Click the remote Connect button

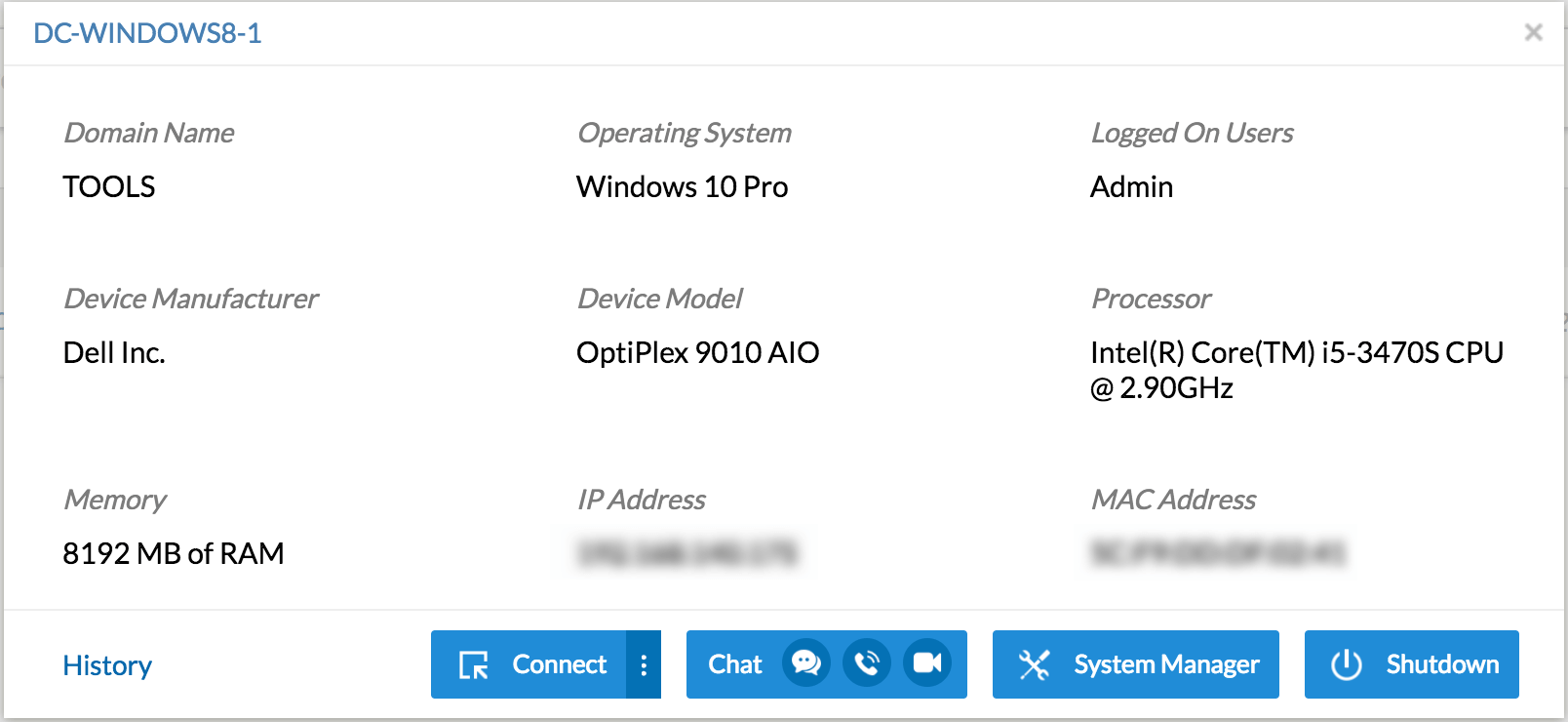coord(532,664)
